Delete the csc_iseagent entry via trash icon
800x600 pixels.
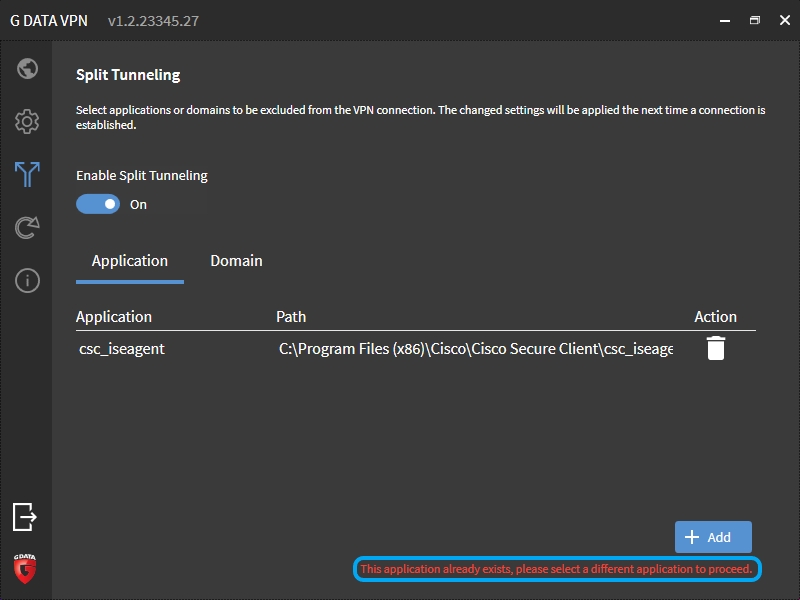point(715,348)
